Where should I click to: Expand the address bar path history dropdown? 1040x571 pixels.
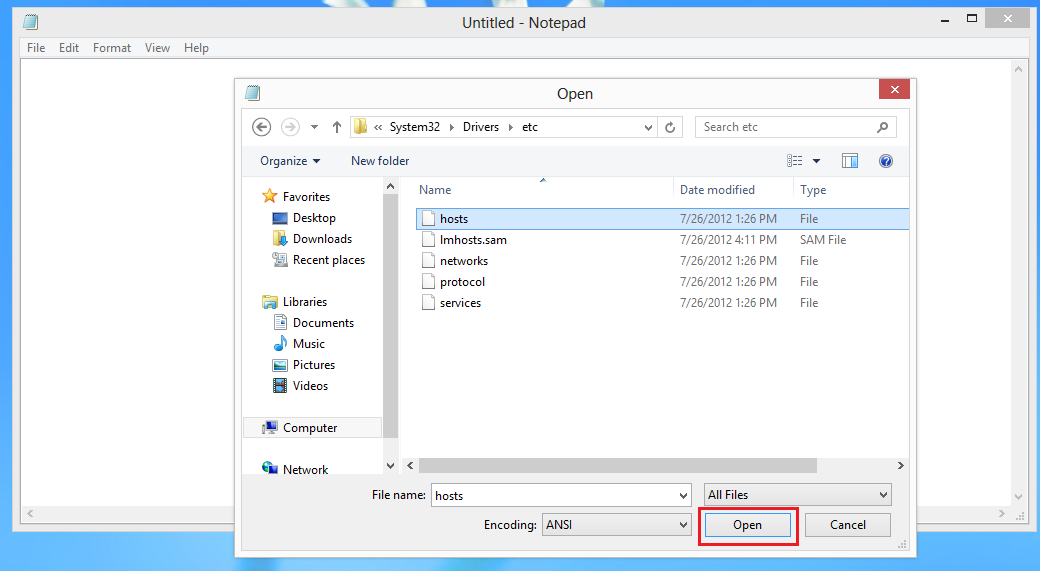pyautogui.click(x=648, y=127)
